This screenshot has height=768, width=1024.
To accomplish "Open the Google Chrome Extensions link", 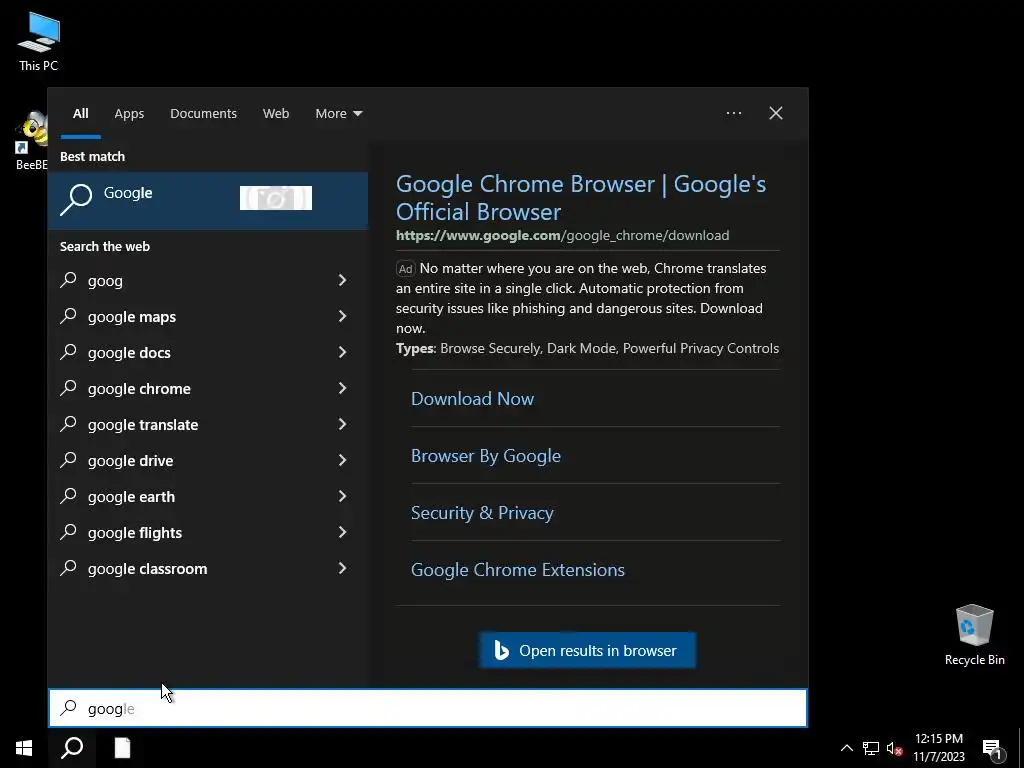I will tap(517, 569).
